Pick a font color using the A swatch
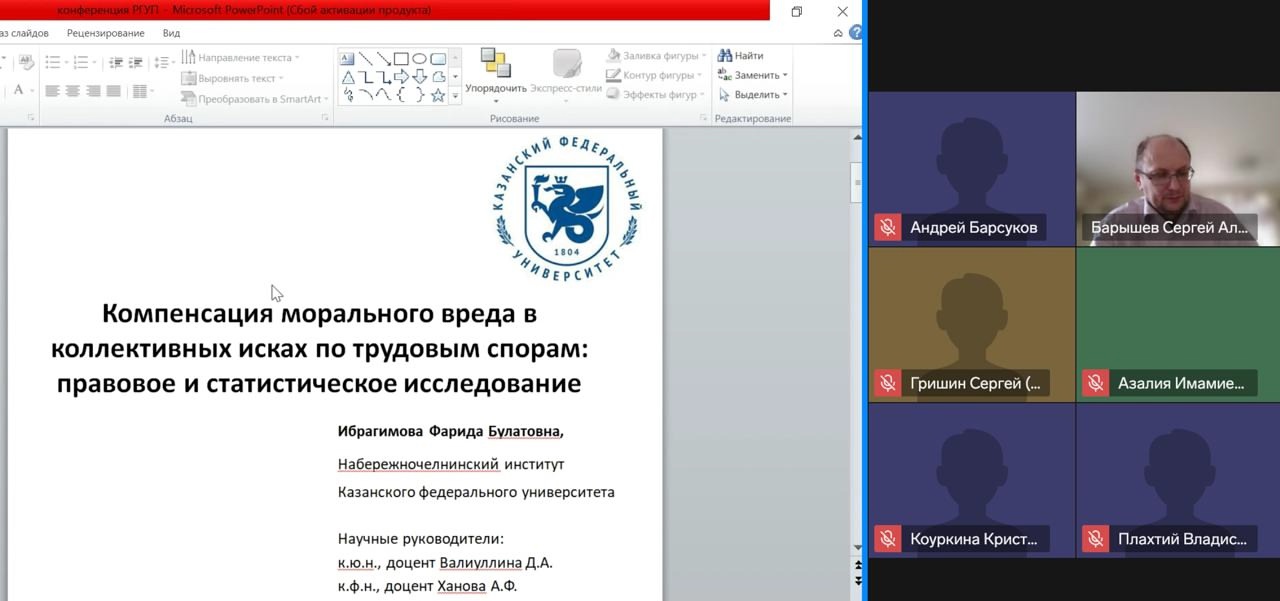The height and width of the screenshot is (601, 1280). click(18, 90)
